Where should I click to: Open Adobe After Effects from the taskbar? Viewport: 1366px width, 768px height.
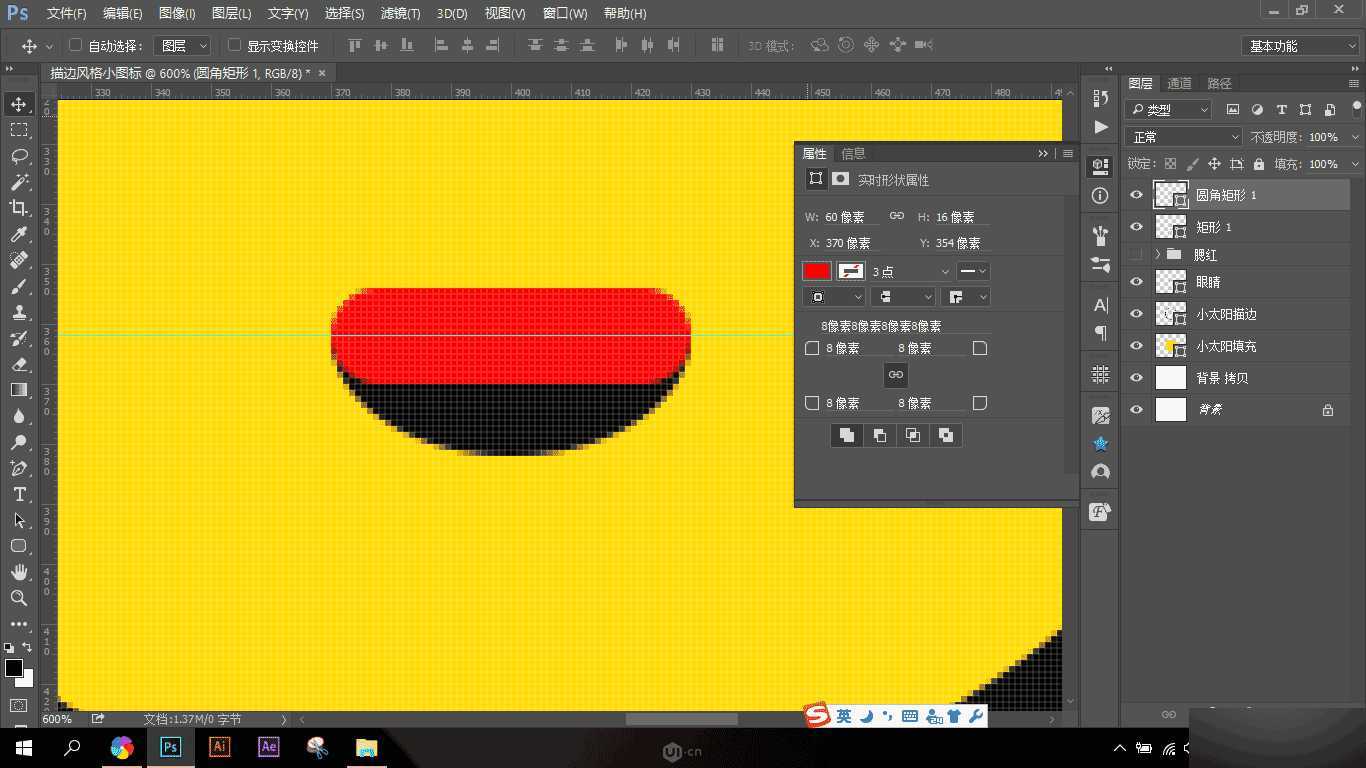pos(268,747)
